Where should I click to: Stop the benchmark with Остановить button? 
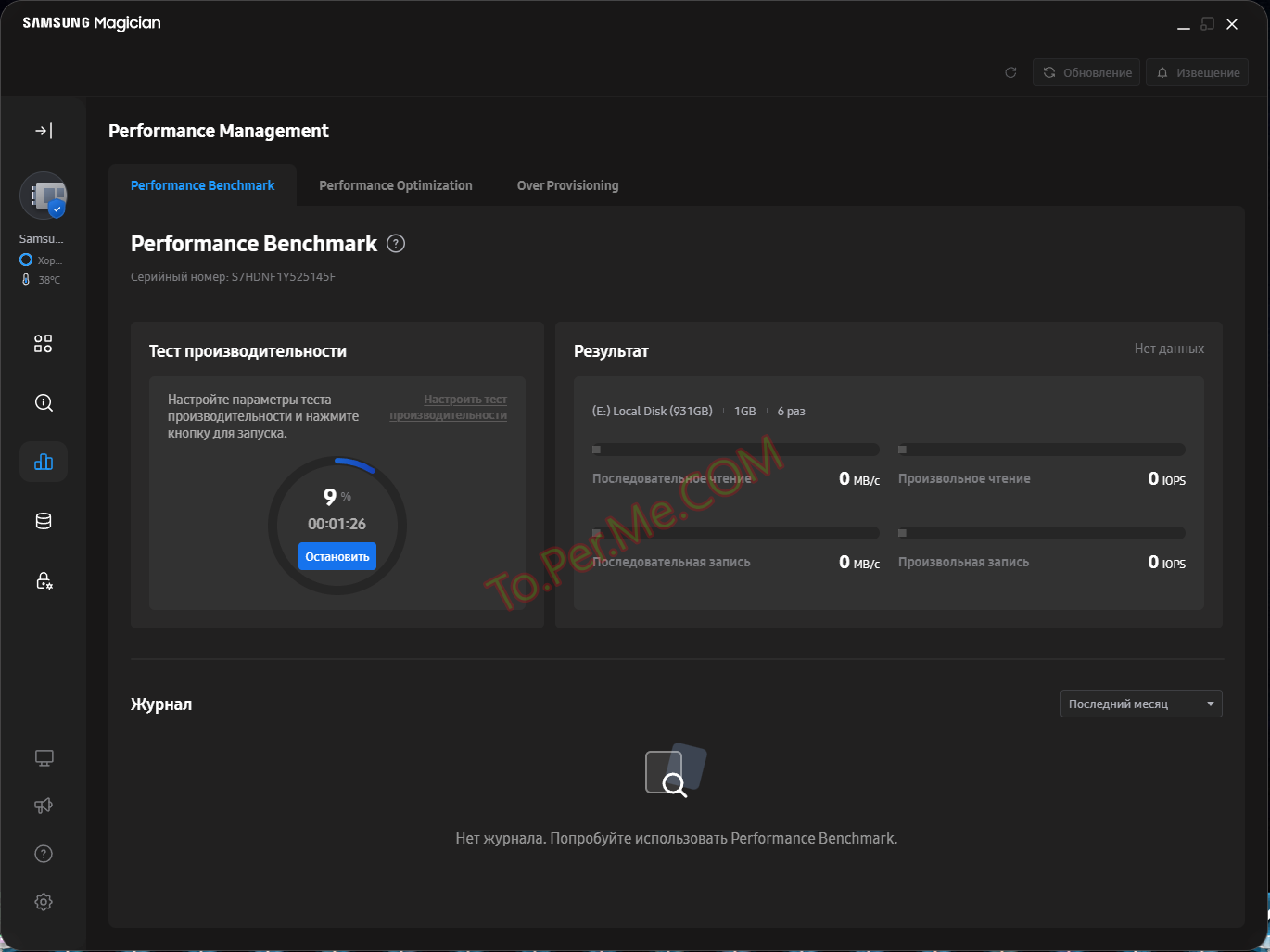337,556
